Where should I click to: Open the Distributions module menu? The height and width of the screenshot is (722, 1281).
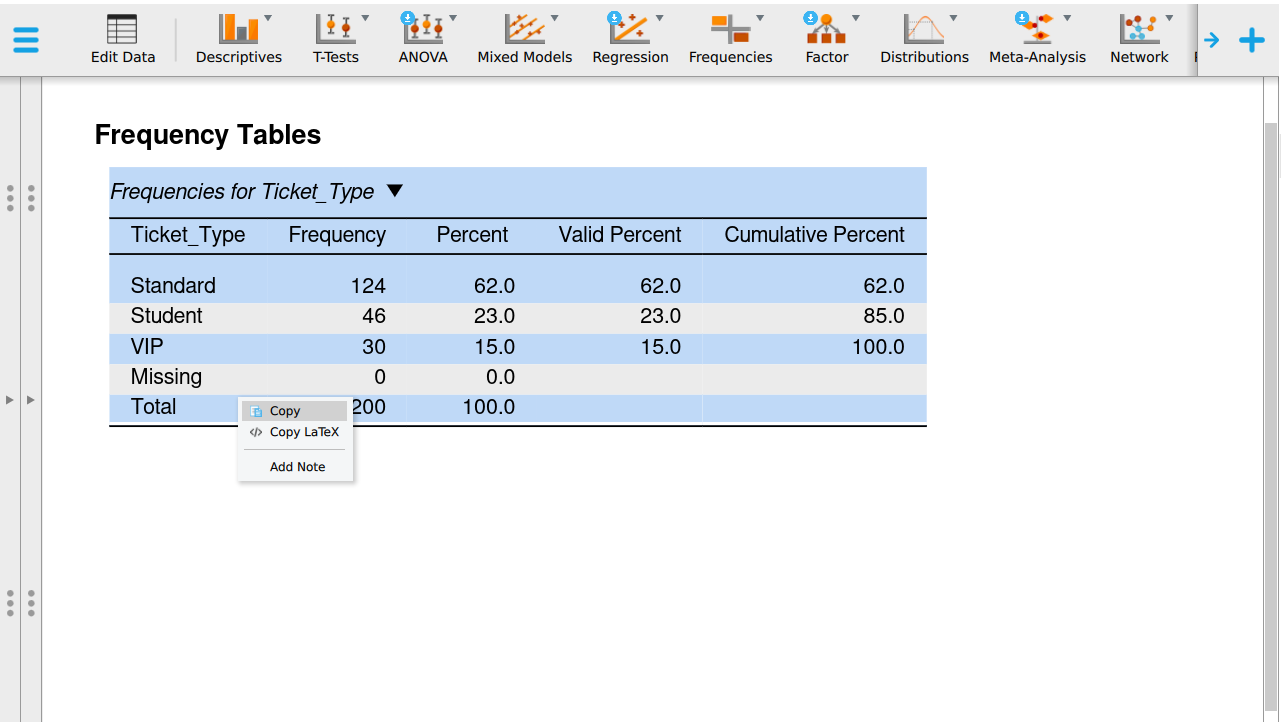[925, 39]
